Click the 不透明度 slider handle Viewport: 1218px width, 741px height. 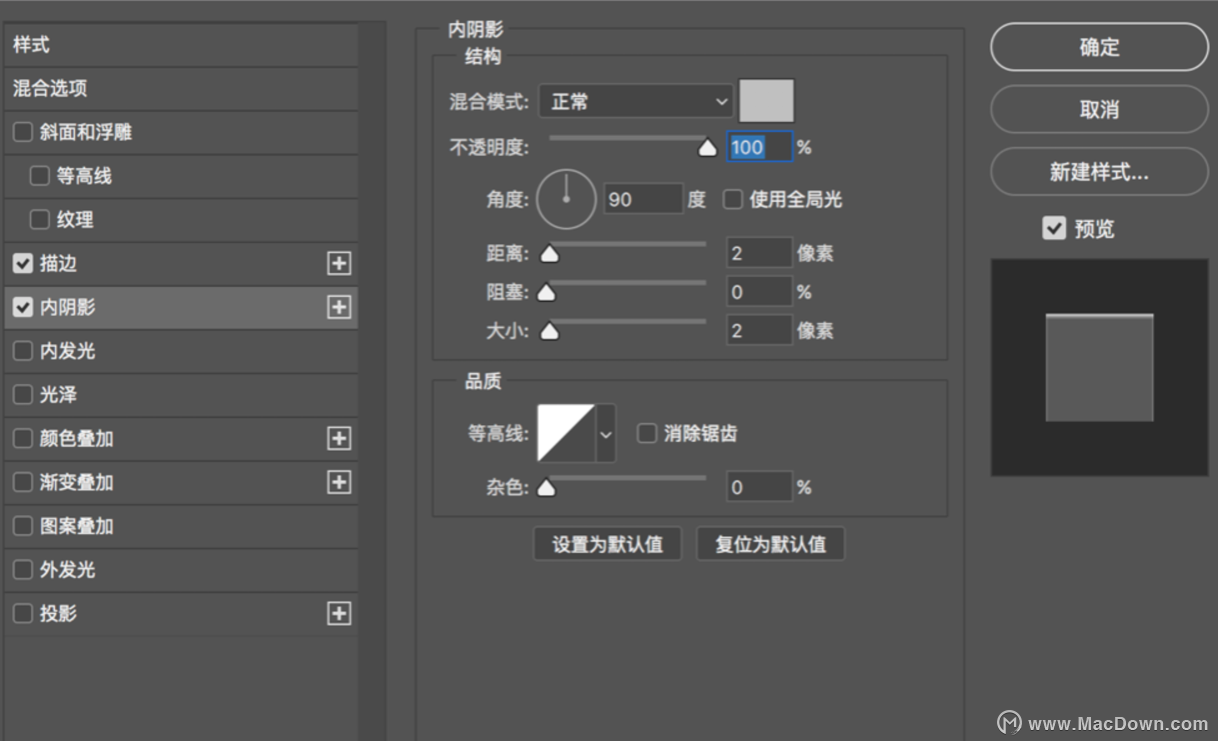point(707,149)
